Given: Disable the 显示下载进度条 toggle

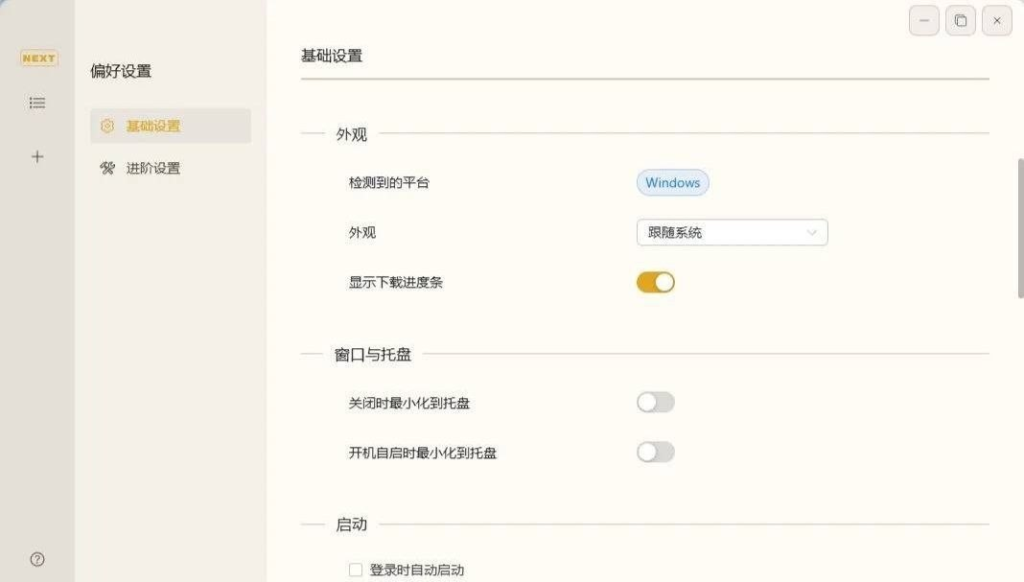Looking at the screenshot, I should [x=656, y=282].
